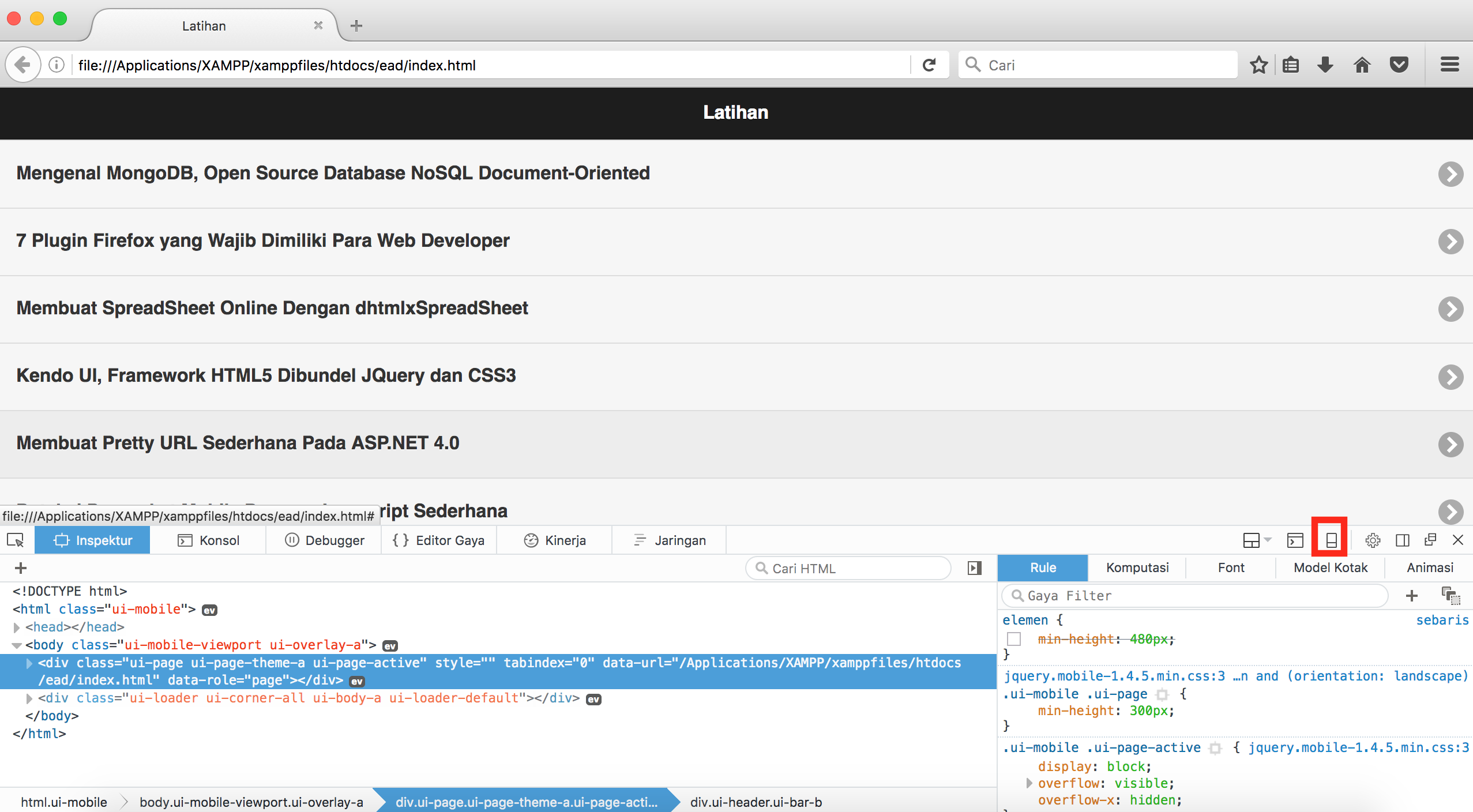Expand the ui-loader div node

click(29, 698)
